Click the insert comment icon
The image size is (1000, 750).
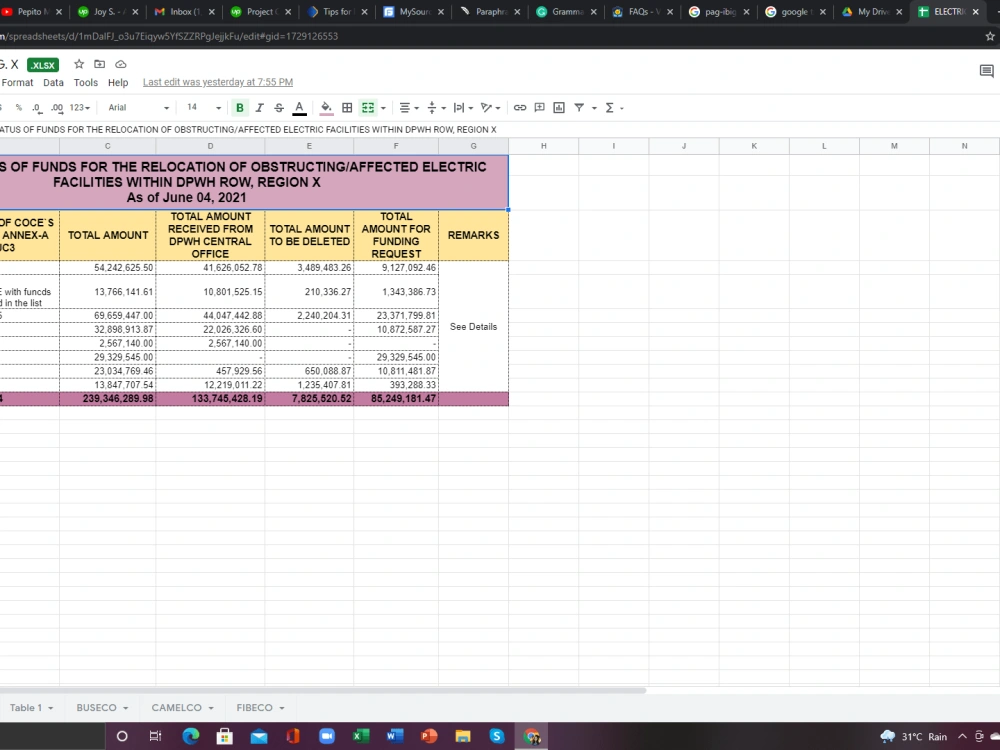point(540,108)
